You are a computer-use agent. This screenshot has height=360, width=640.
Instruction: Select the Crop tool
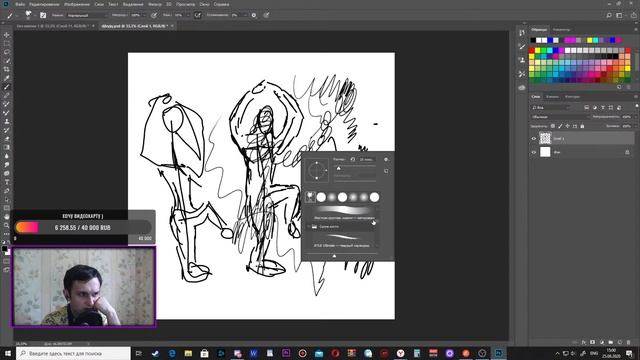[x=7, y=69]
